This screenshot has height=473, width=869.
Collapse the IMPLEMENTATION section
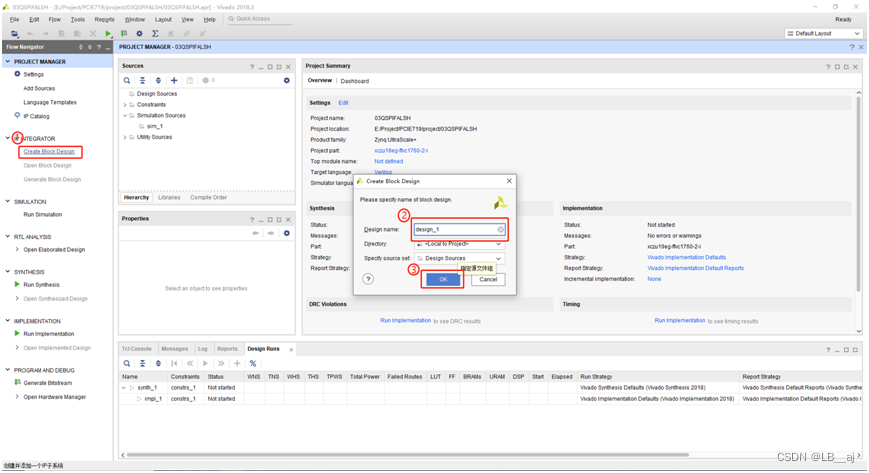[8, 321]
